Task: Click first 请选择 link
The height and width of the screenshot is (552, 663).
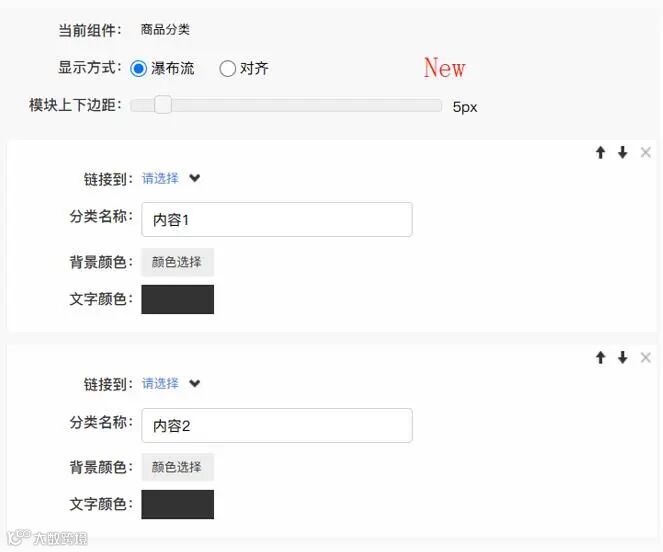Action: pos(160,179)
